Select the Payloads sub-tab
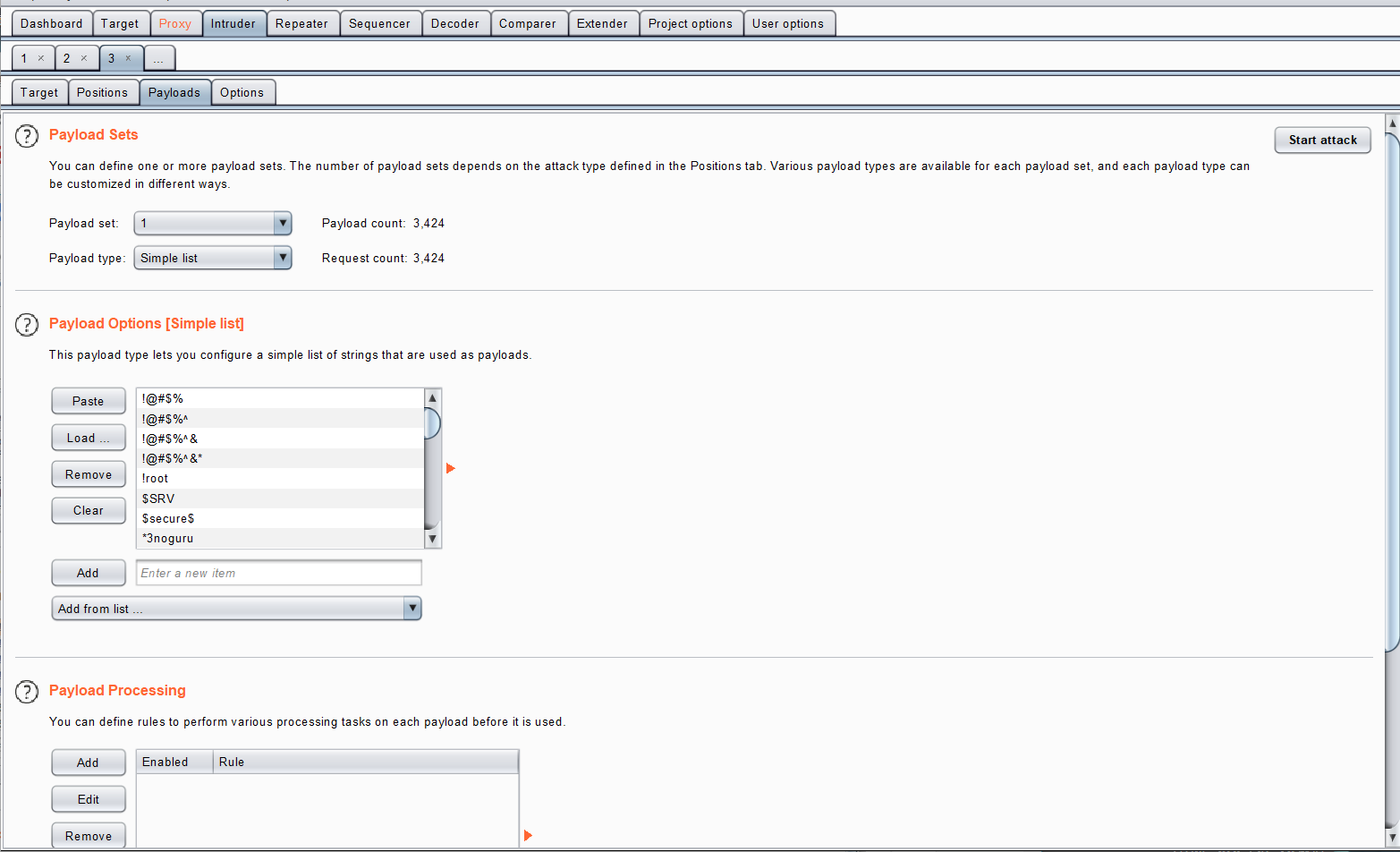This screenshot has width=1400, height=852. pos(174,92)
